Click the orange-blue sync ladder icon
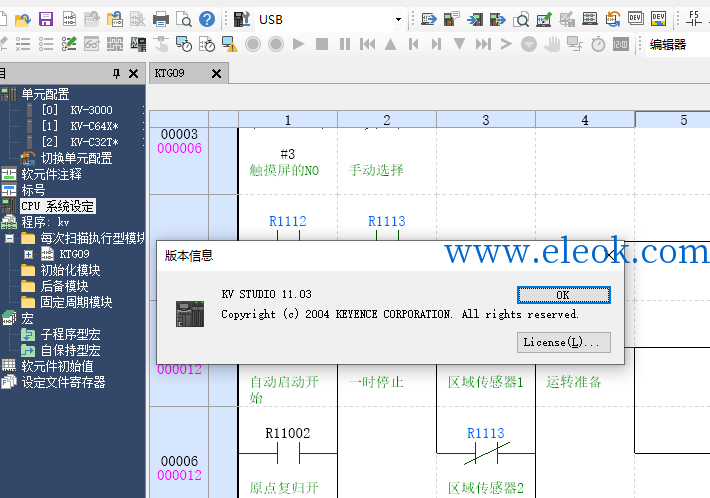 [x=613, y=19]
